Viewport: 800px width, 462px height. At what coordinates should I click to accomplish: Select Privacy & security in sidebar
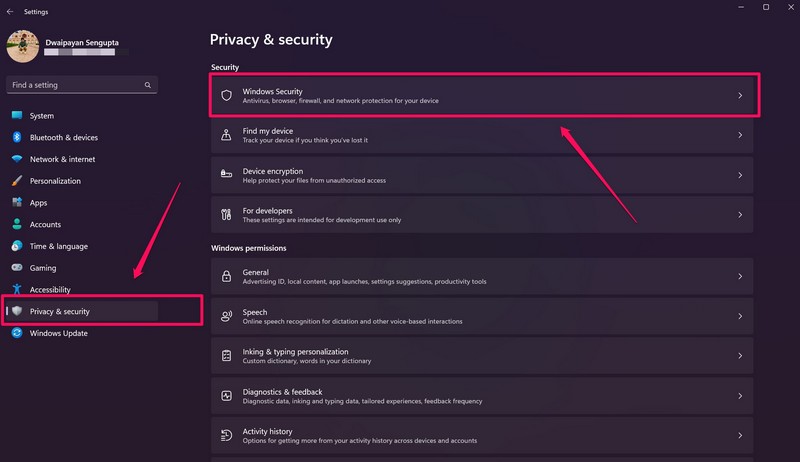click(59, 312)
